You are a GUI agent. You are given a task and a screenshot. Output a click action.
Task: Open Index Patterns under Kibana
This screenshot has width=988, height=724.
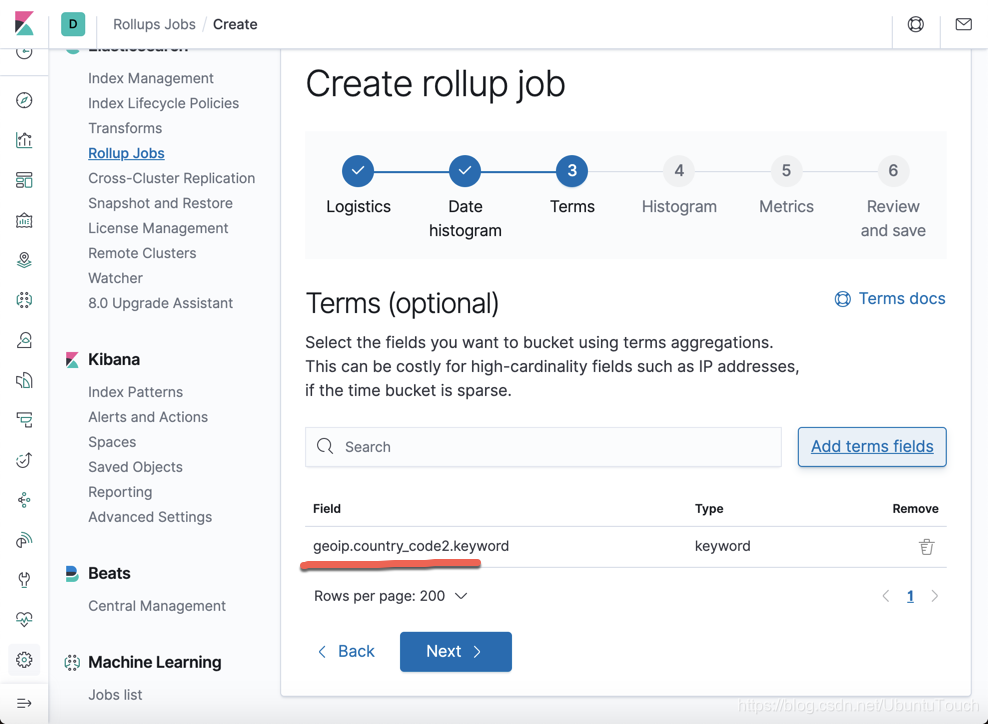pos(135,392)
